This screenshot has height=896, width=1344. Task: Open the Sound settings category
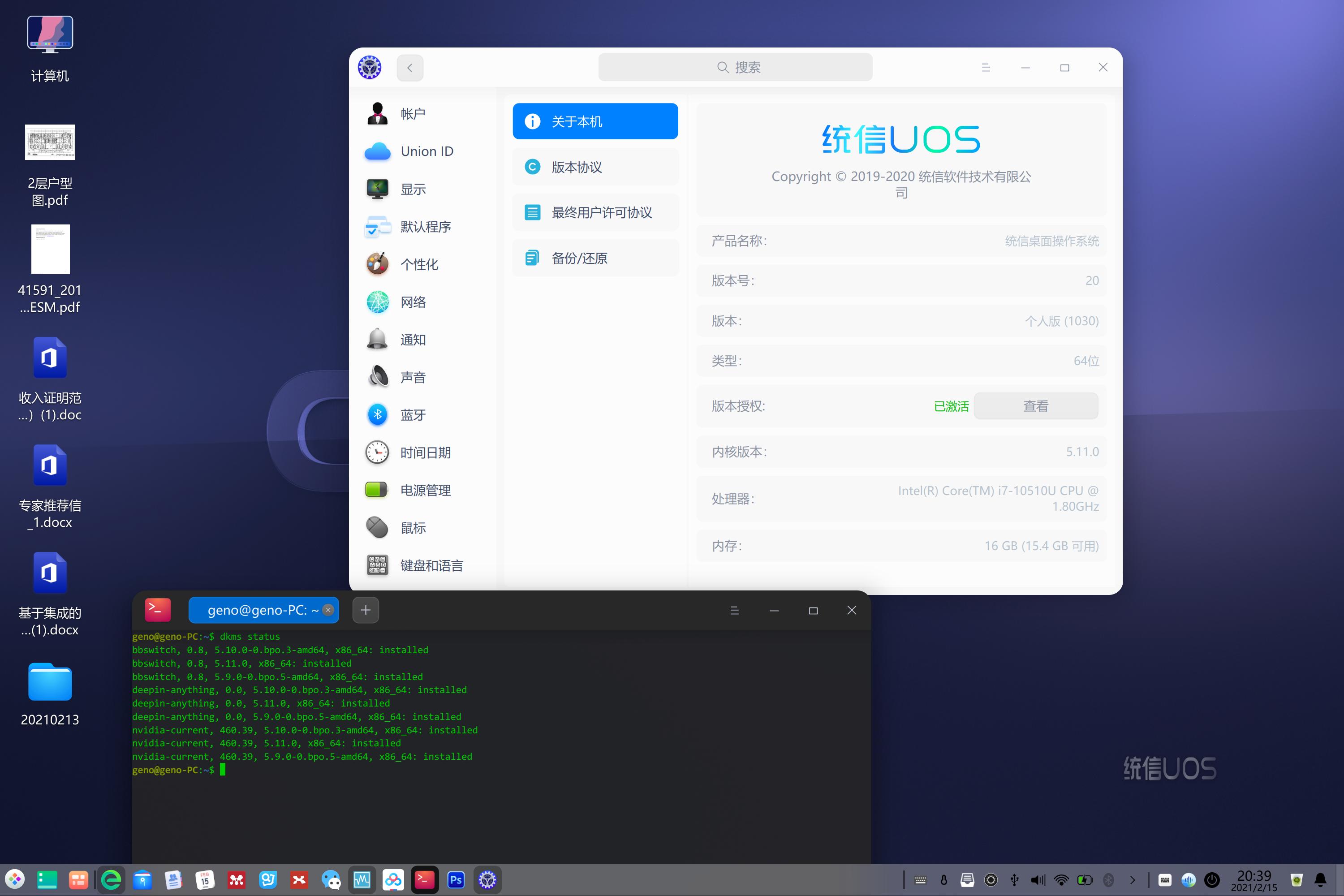[413, 377]
